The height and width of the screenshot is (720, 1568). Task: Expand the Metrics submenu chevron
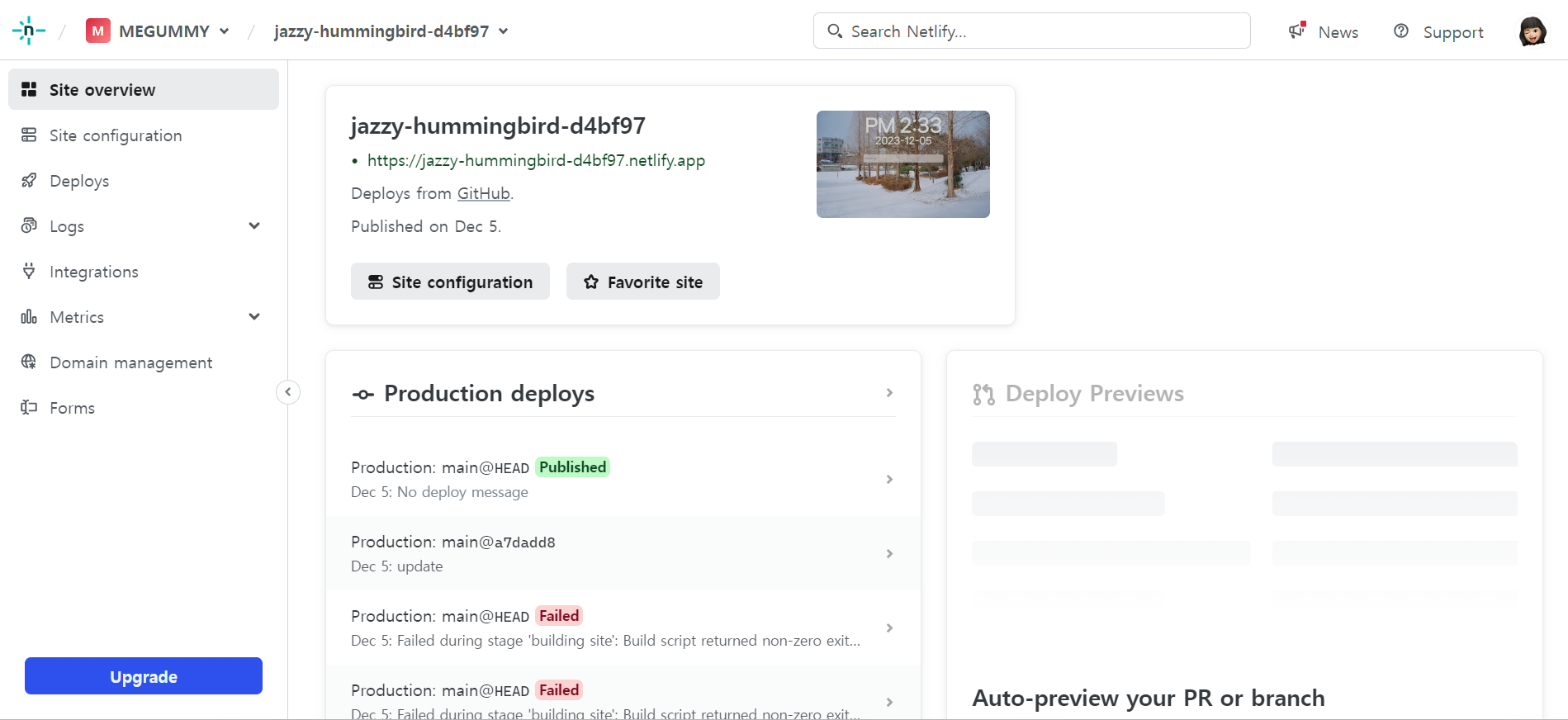click(254, 316)
